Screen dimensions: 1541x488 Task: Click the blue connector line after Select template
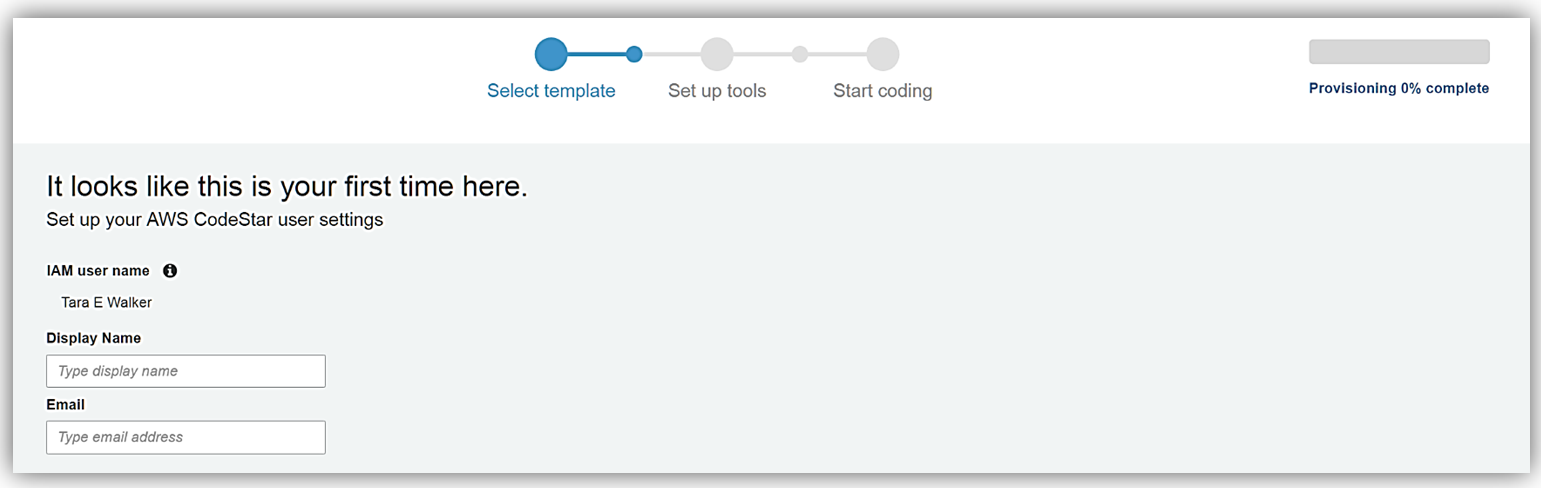597,54
